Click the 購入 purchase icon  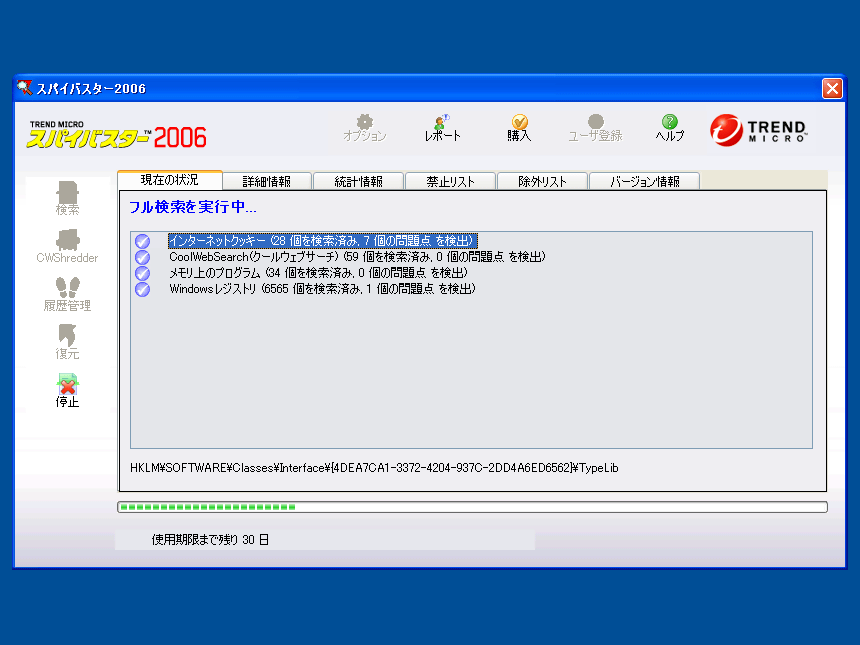[519, 128]
